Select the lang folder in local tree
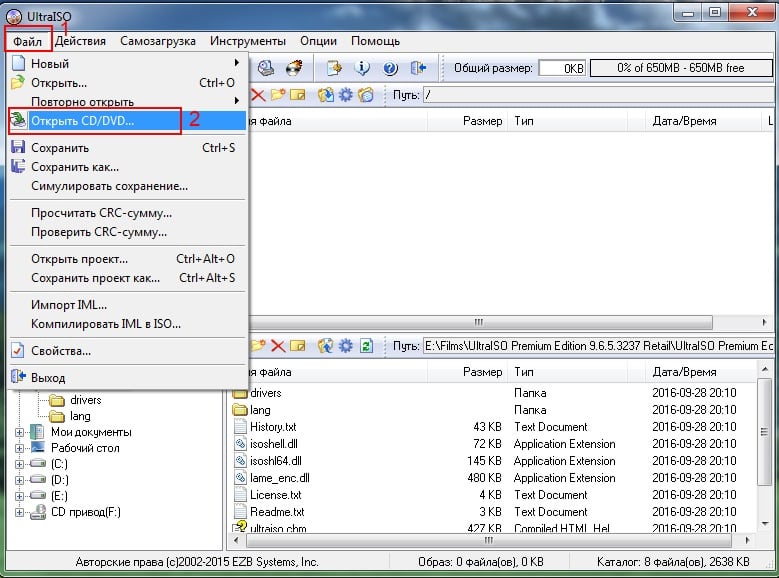Image resolution: width=779 pixels, height=578 pixels. [81, 416]
